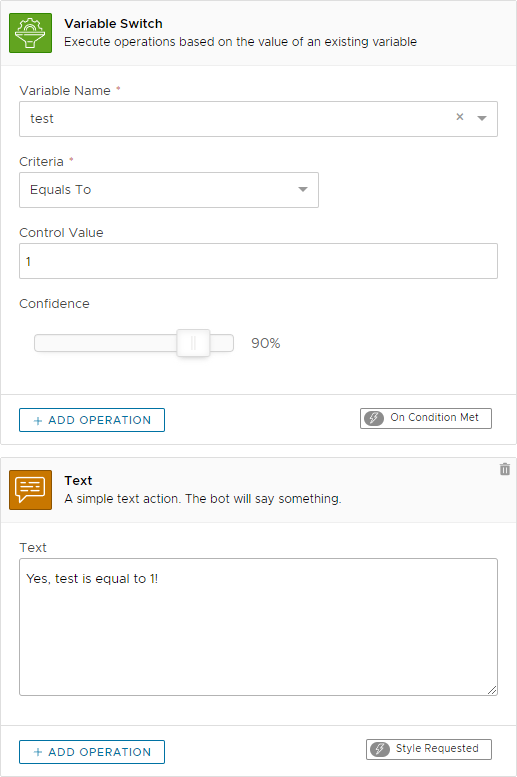The image size is (517, 777).
Task: Click the Style Requested button
Action: coord(429,749)
